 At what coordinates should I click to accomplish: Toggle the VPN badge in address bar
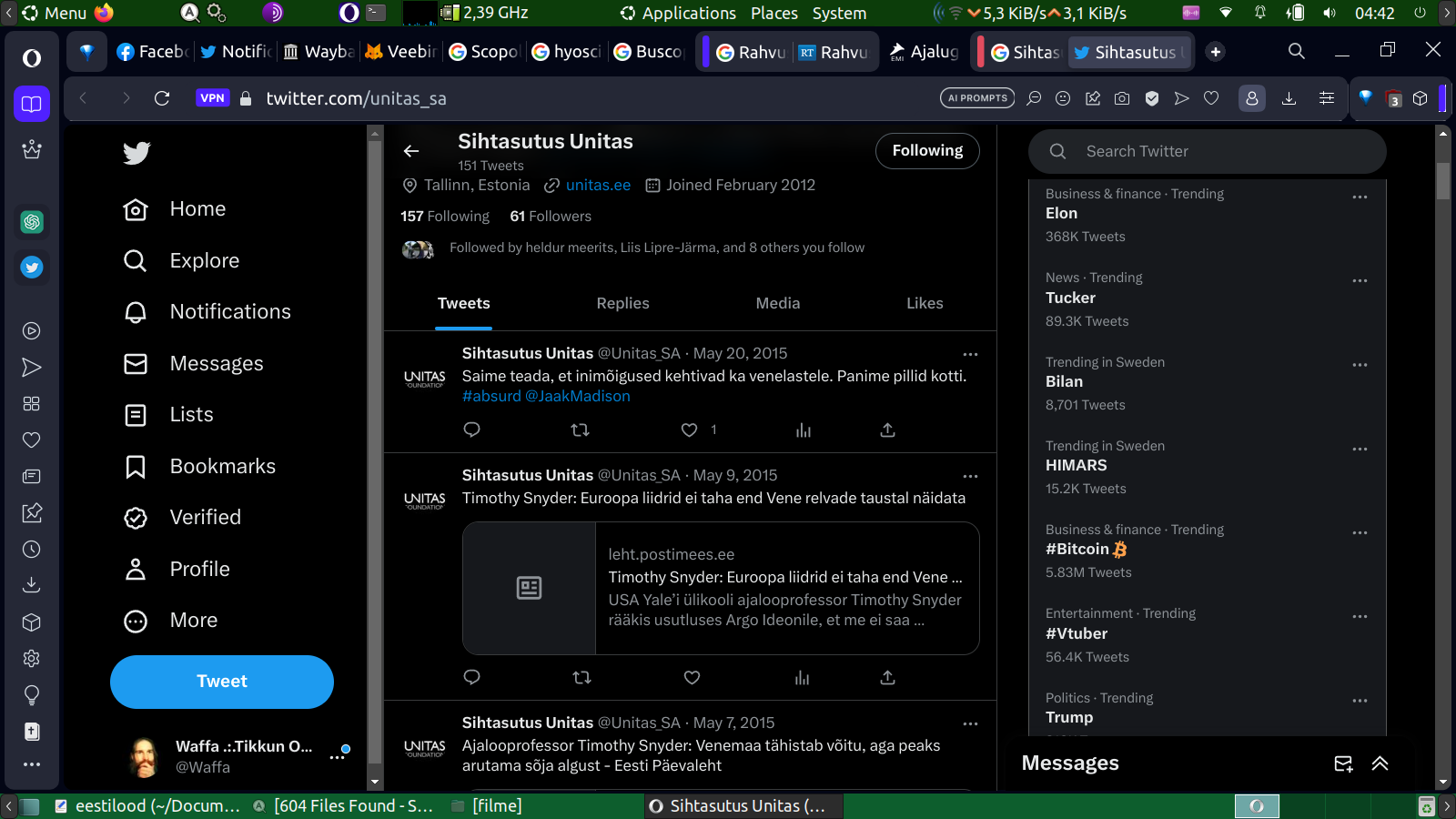coord(212,98)
